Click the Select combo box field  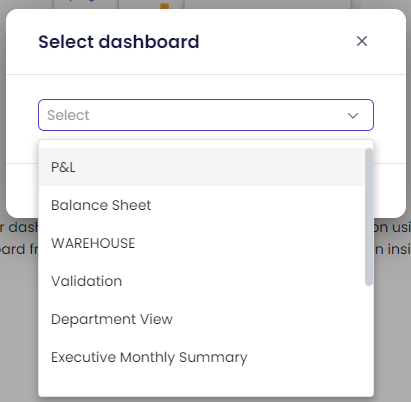click(x=206, y=115)
